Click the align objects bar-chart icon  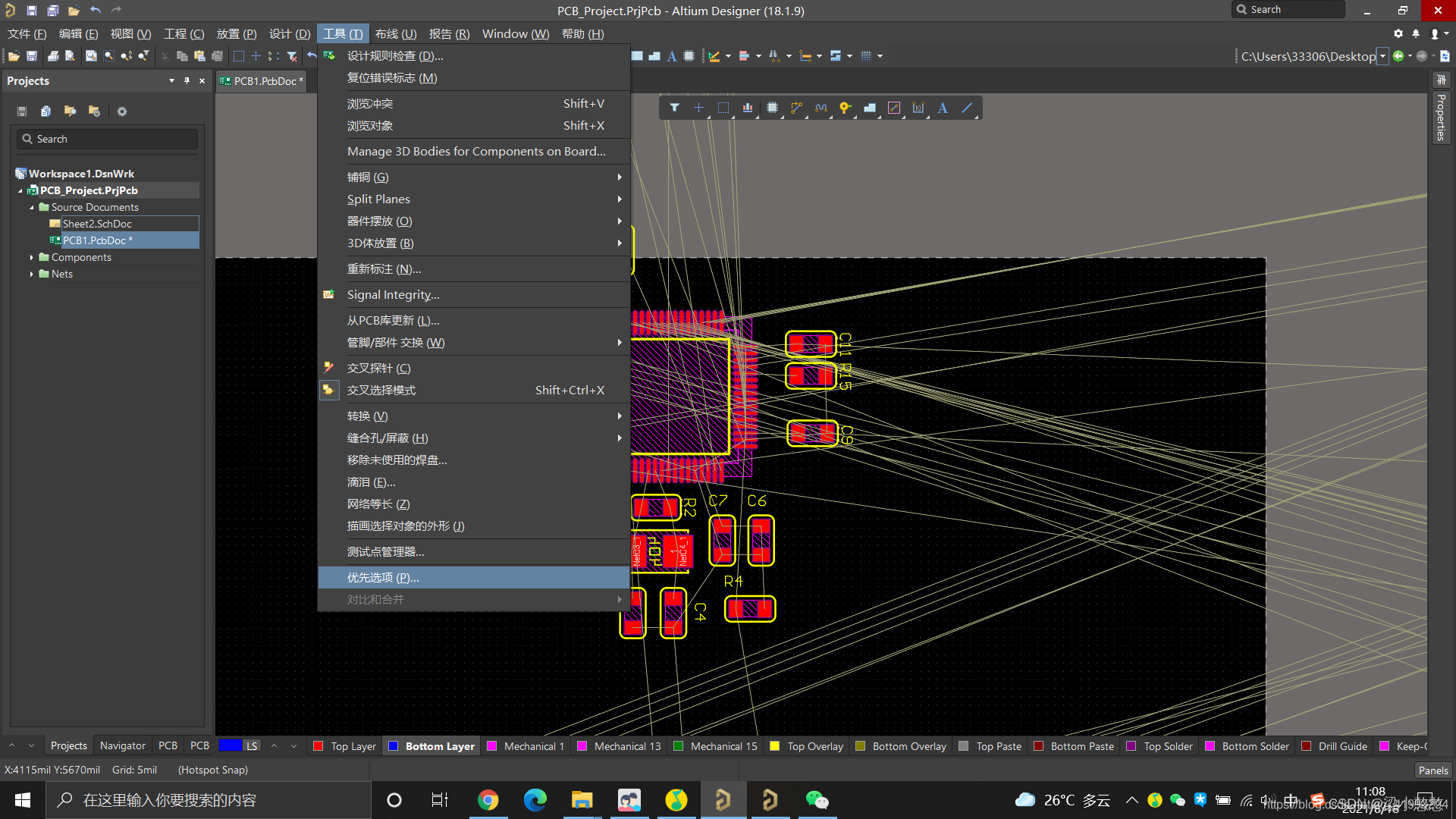pyautogui.click(x=748, y=108)
